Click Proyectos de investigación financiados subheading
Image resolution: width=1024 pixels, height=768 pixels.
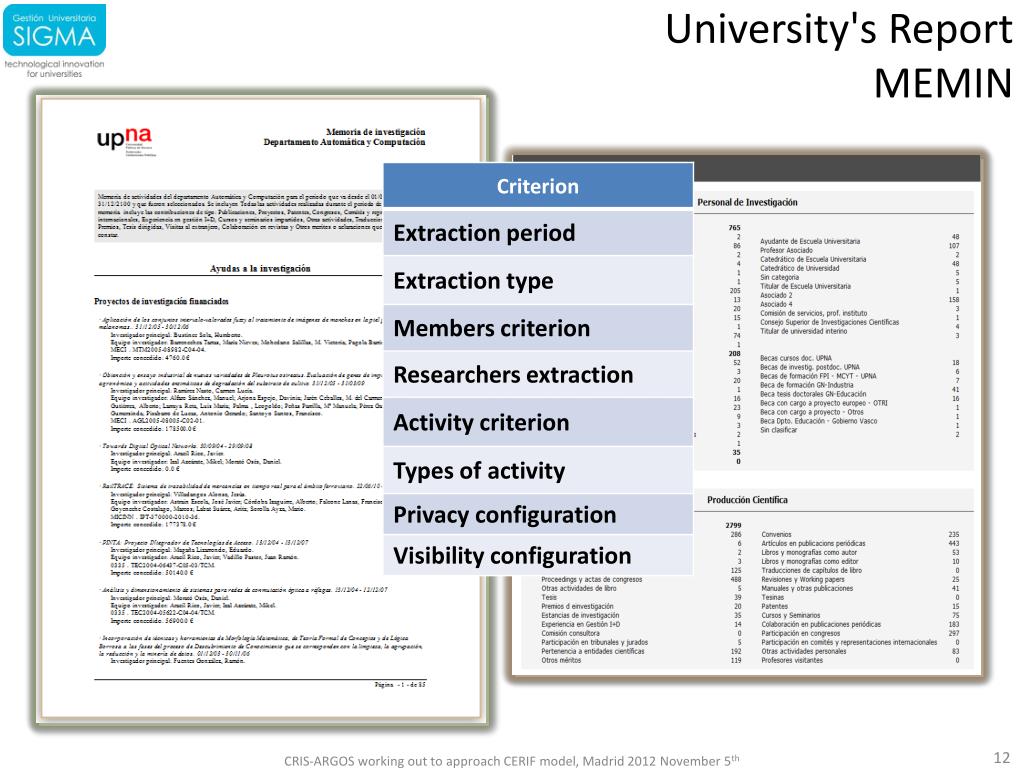(161, 301)
